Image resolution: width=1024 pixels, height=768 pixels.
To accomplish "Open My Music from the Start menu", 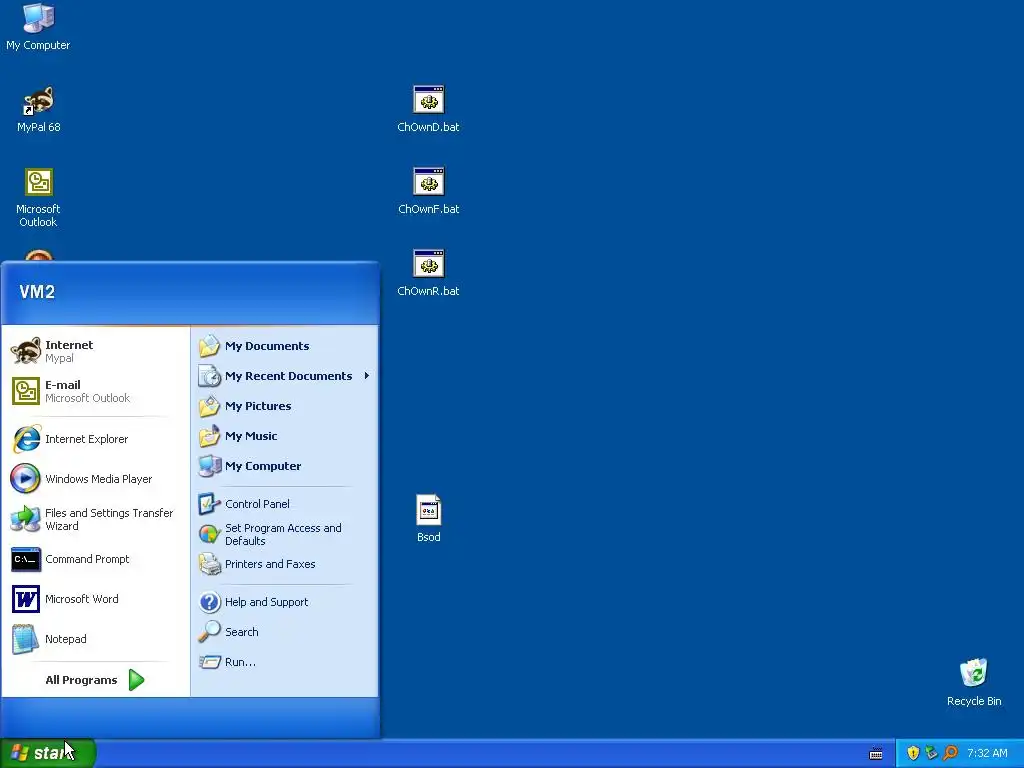I will (x=284, y=436).
